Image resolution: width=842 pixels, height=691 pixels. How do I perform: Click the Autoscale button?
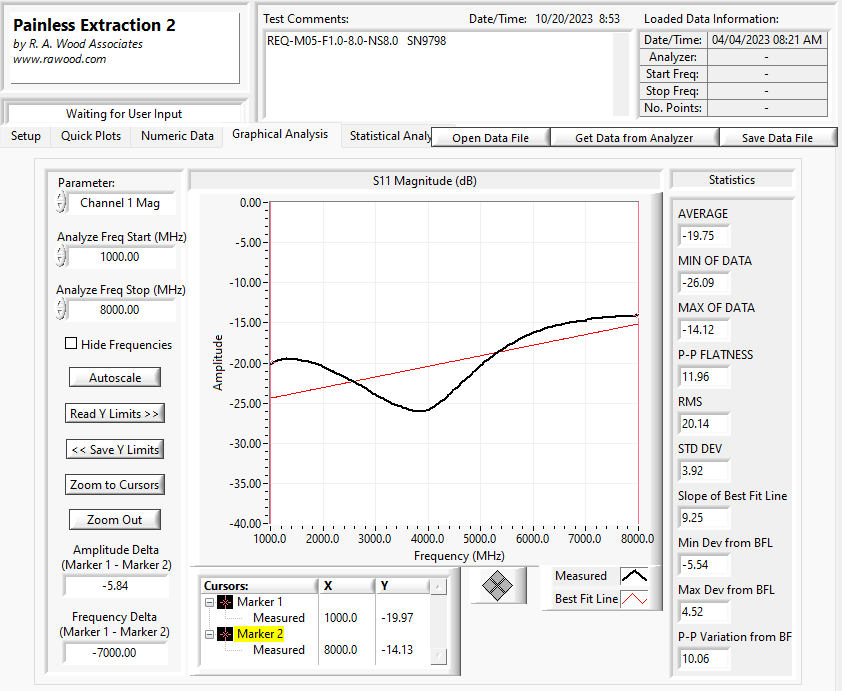click(x=115, y=377)
